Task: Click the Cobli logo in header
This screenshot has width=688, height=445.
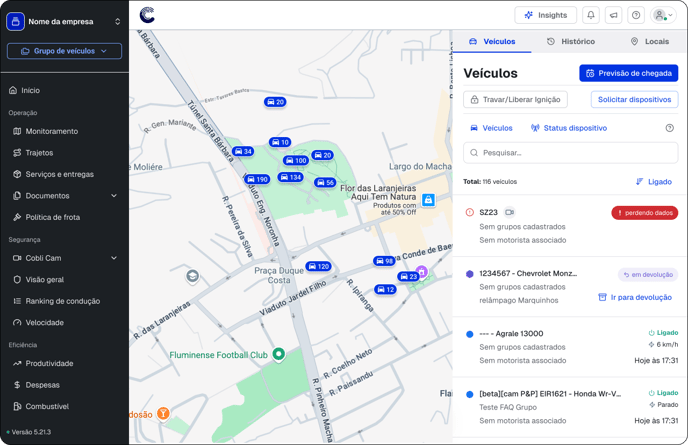Action: pos(147,15)
